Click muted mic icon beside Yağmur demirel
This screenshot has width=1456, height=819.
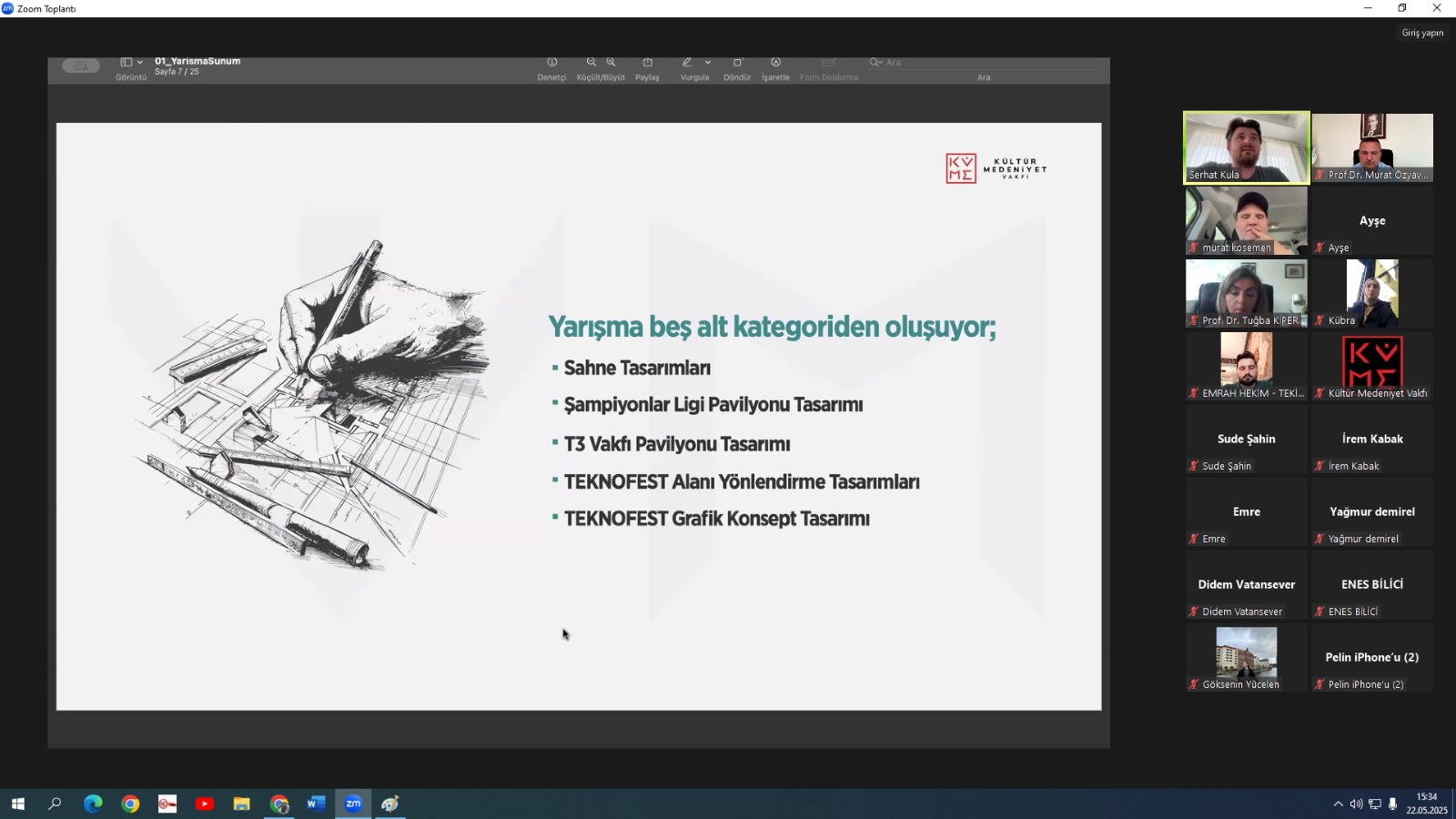[x=1319, y=539]
